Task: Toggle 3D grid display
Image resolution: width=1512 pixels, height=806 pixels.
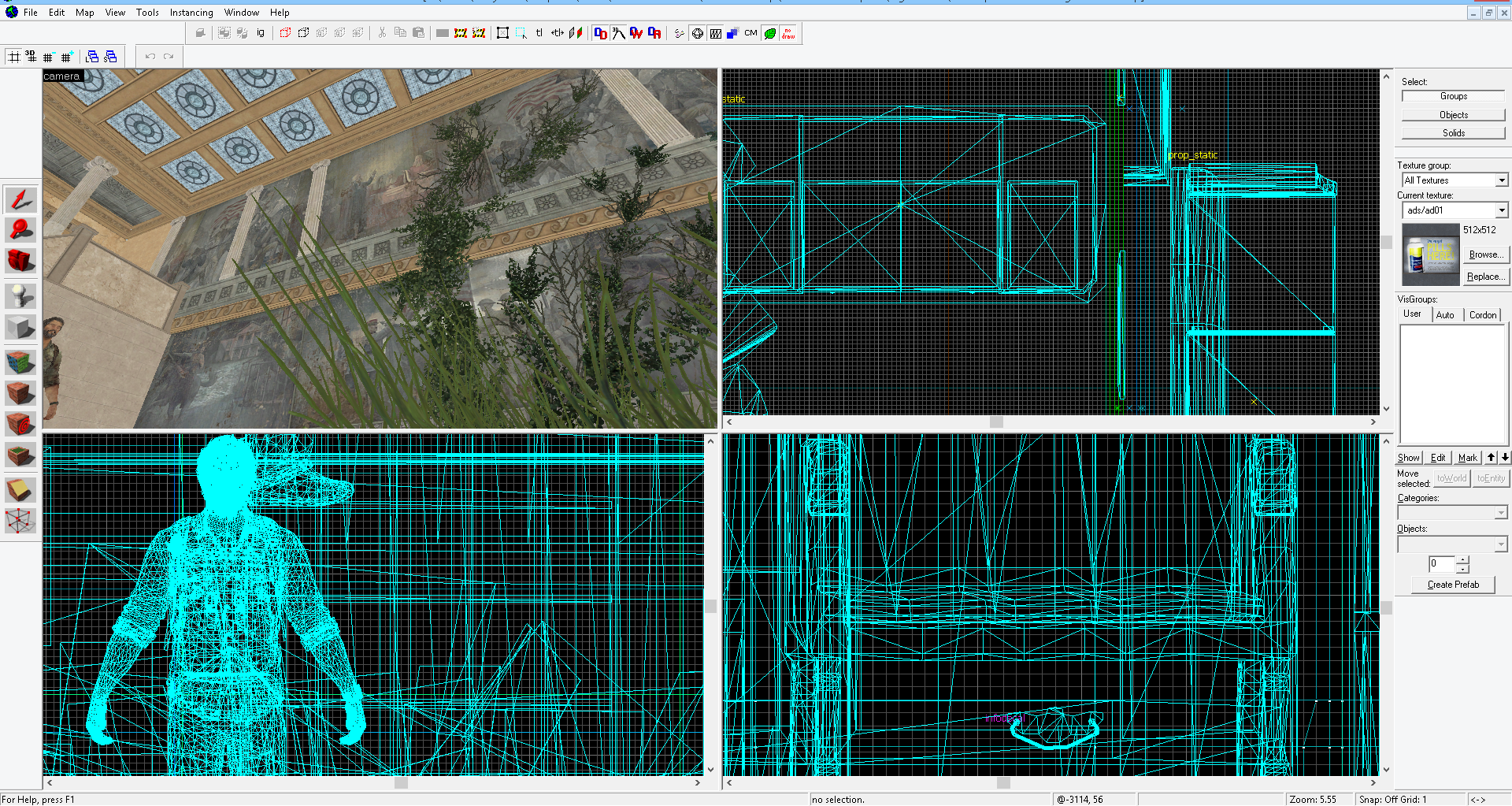Action: (31, 57)
